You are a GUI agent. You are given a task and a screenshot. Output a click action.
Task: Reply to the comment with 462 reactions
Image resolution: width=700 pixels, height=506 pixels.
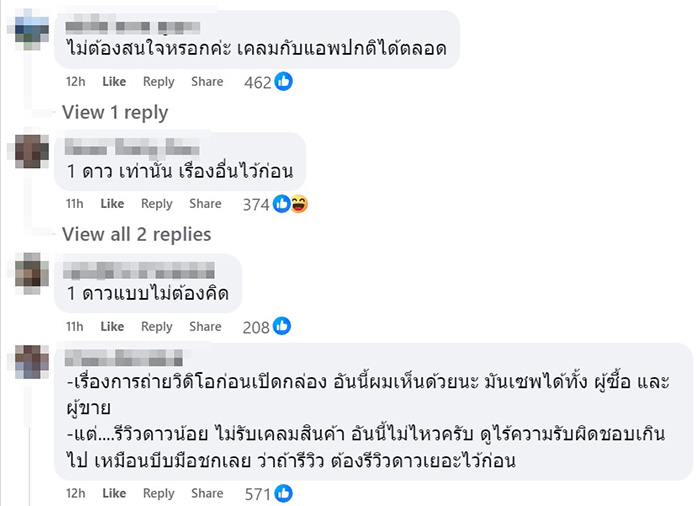point(158,82)
